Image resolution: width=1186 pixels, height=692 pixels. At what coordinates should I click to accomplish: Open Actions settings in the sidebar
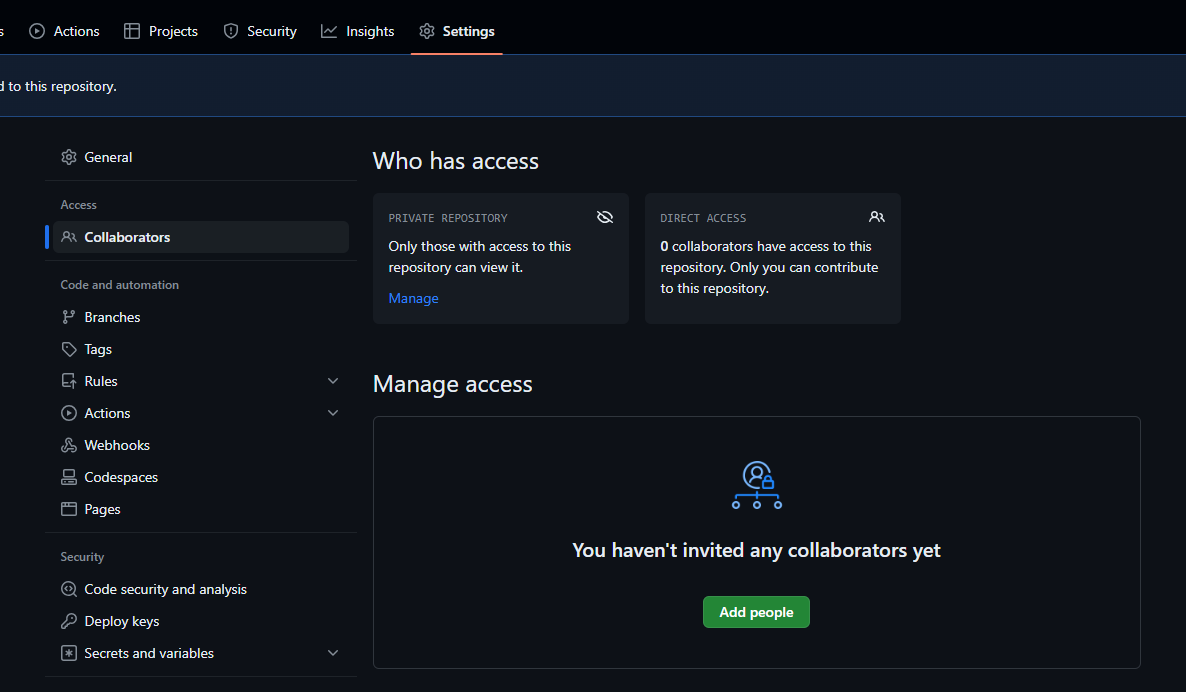[201, 413]
